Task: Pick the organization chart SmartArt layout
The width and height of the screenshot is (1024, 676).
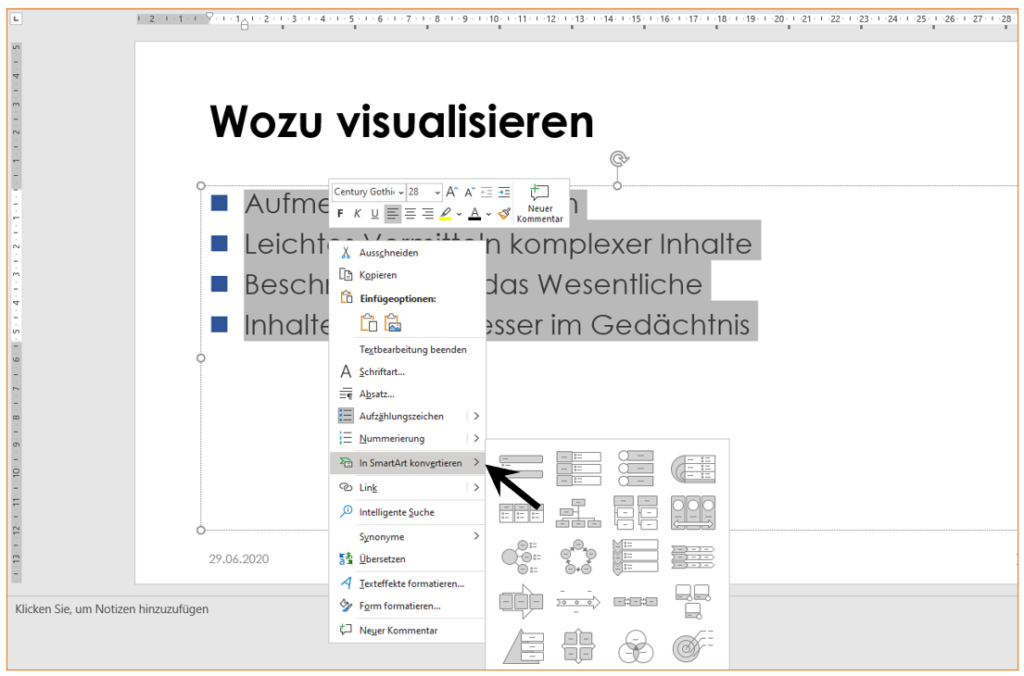Action: [578, 513]
